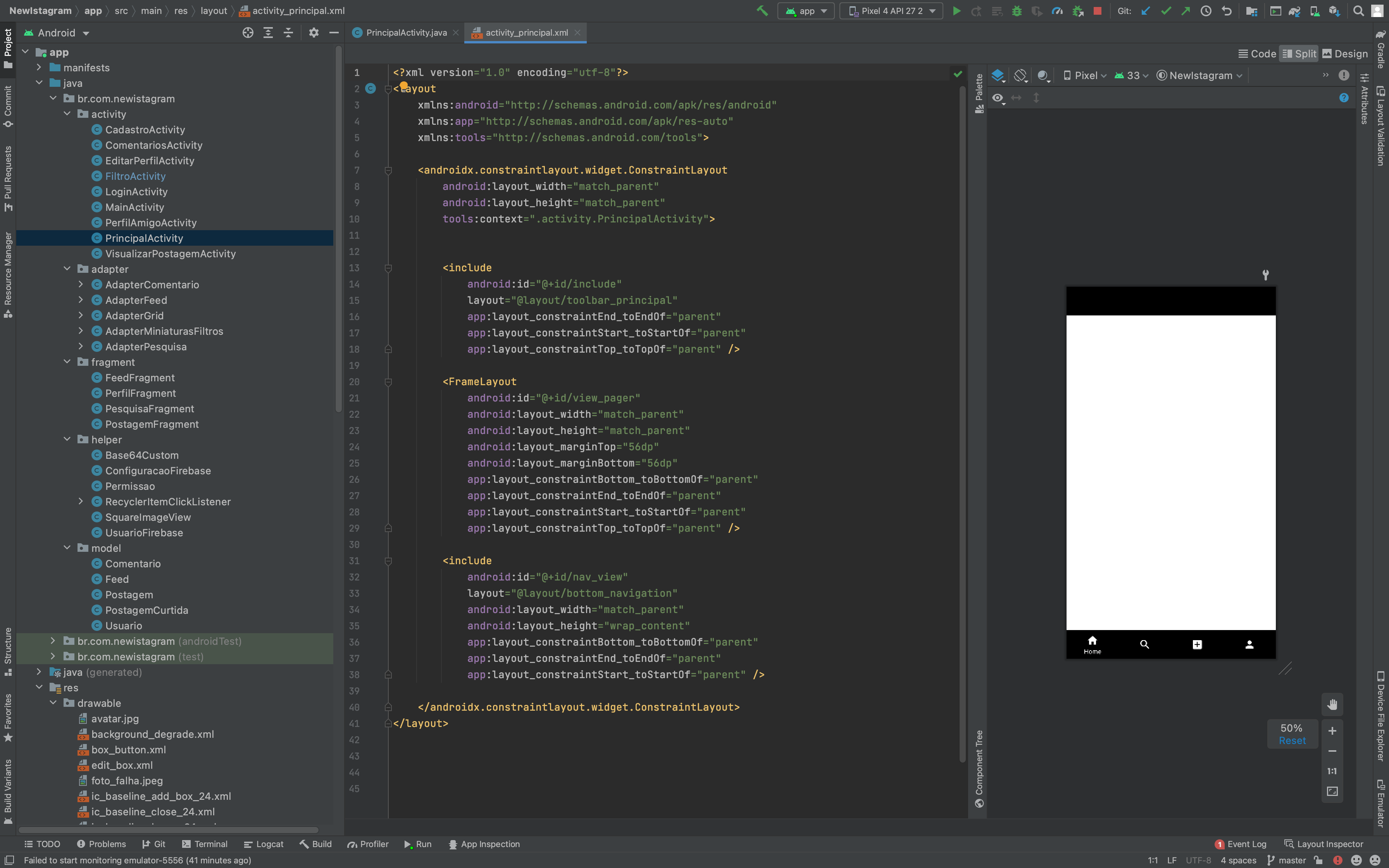Image resolution: width=1389 pixels, height=868 pixels.
Task: Push changes with the Git arrow icon
Action: (x=1186, y=10)
